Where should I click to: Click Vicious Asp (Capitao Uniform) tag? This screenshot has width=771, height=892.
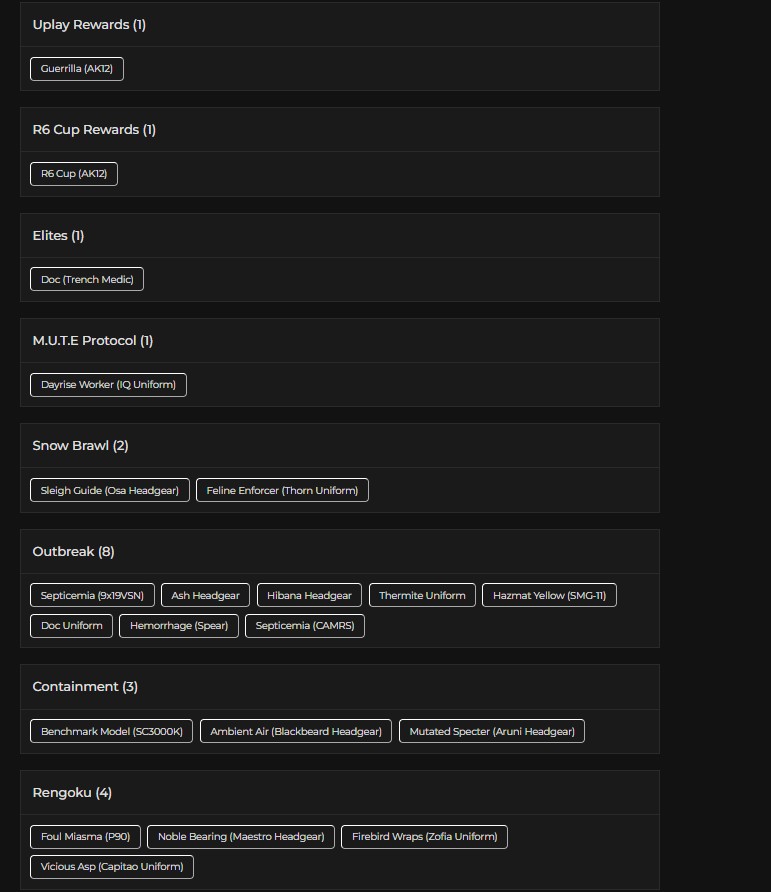[112, 867]
